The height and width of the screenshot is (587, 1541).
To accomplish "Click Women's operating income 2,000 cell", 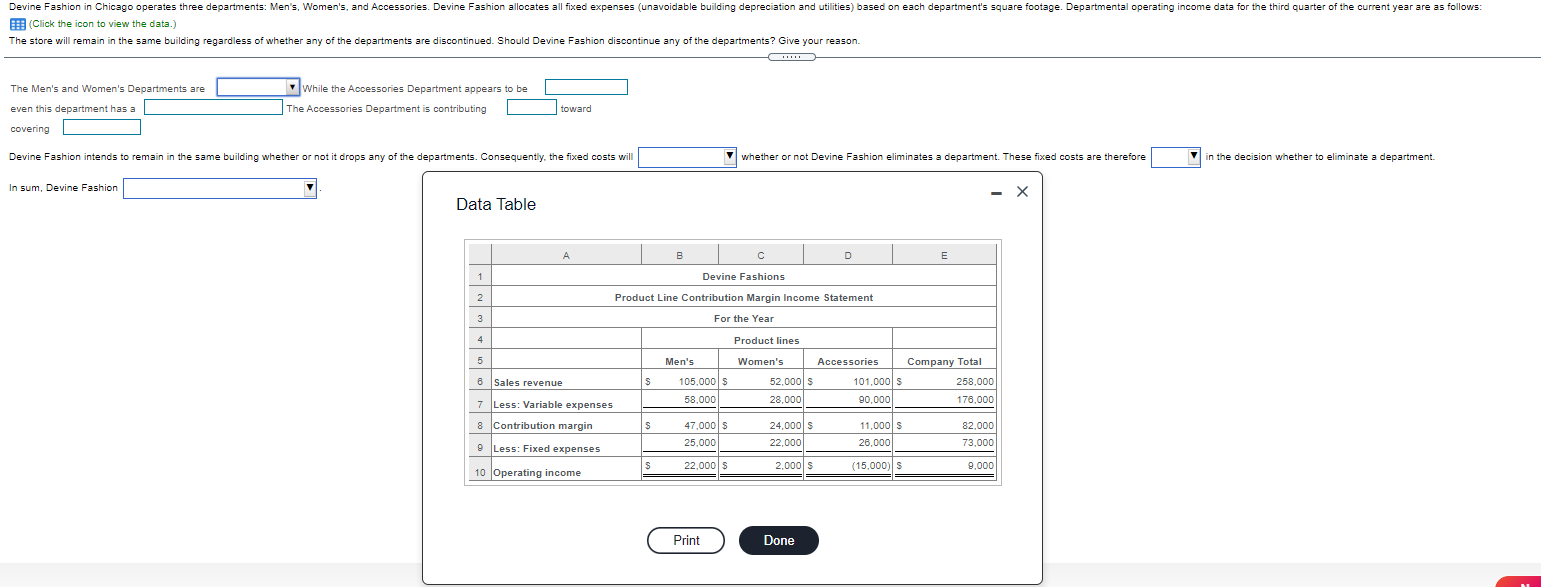I will (x=760, y=466).
